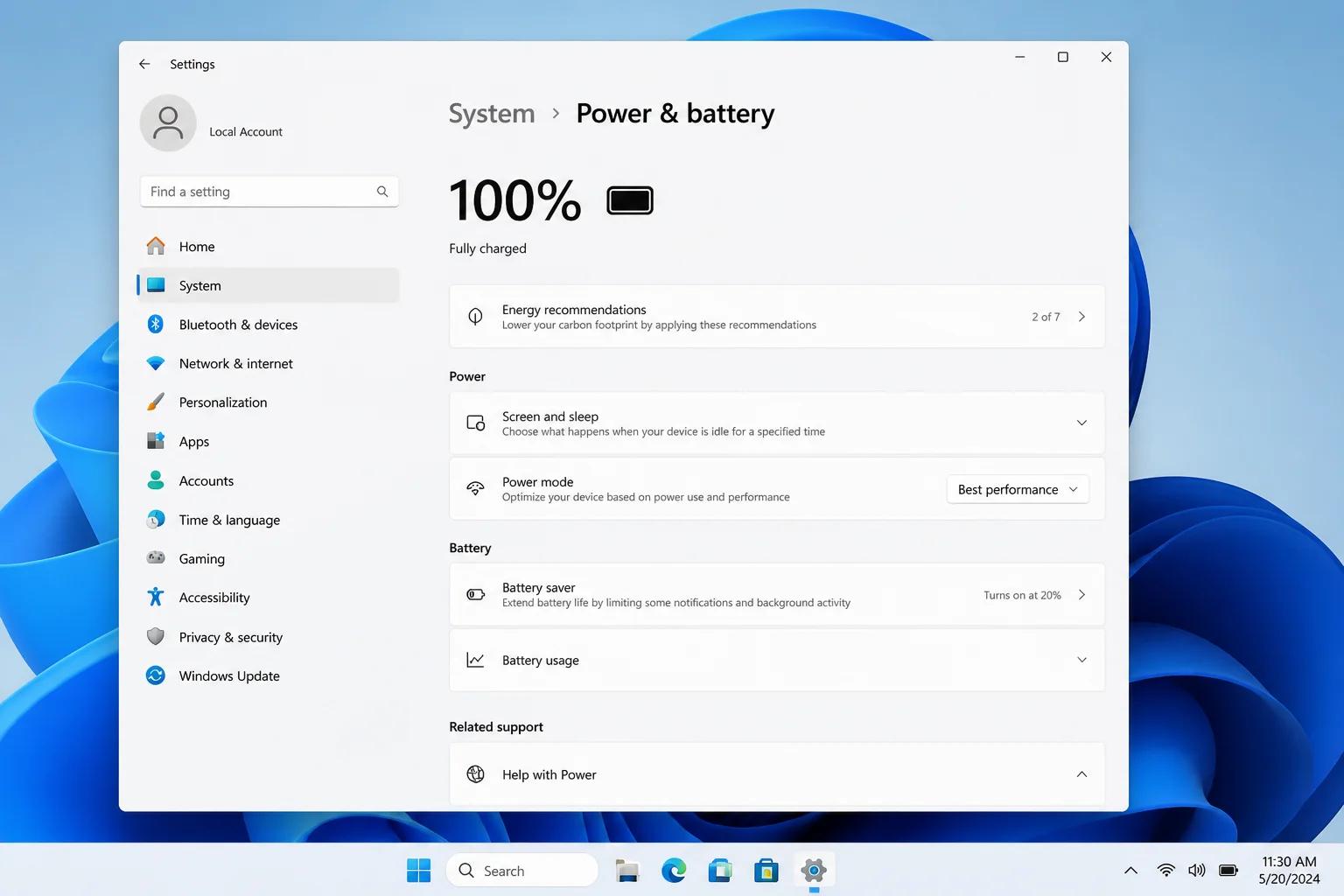
Task: Click the Privacy & security shield icon
Action: 156,636
